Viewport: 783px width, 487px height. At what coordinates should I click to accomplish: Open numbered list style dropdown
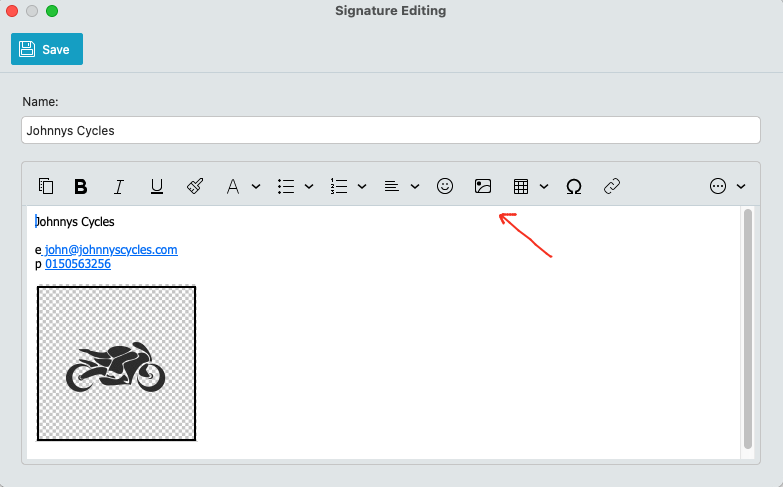coord(362,187)
